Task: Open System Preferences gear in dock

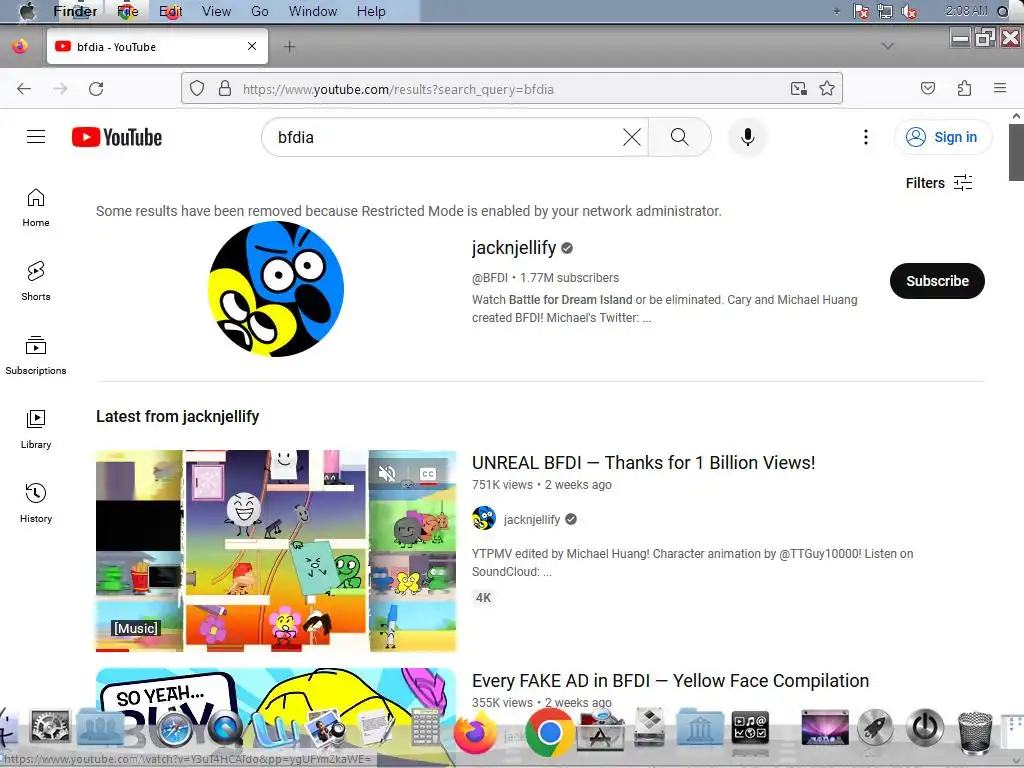Action: tap(50, 729)
